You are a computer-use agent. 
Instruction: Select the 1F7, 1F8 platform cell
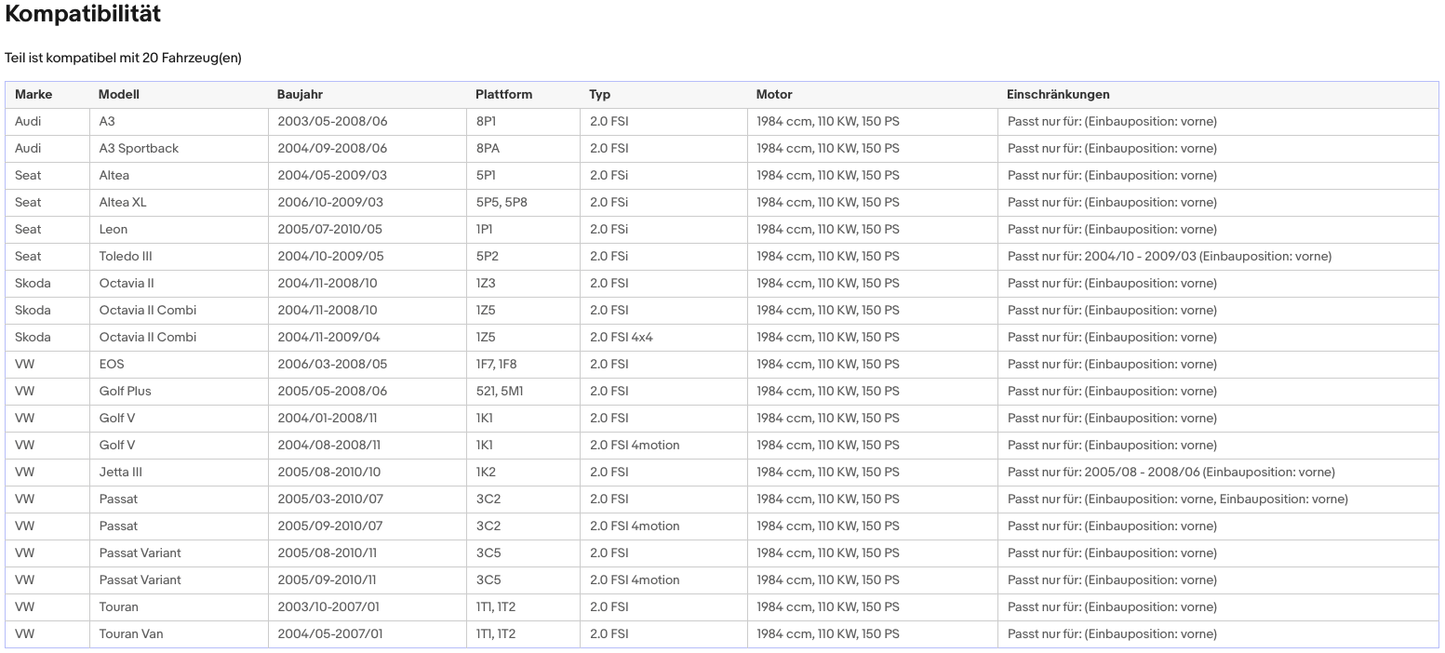click(497, 365)
